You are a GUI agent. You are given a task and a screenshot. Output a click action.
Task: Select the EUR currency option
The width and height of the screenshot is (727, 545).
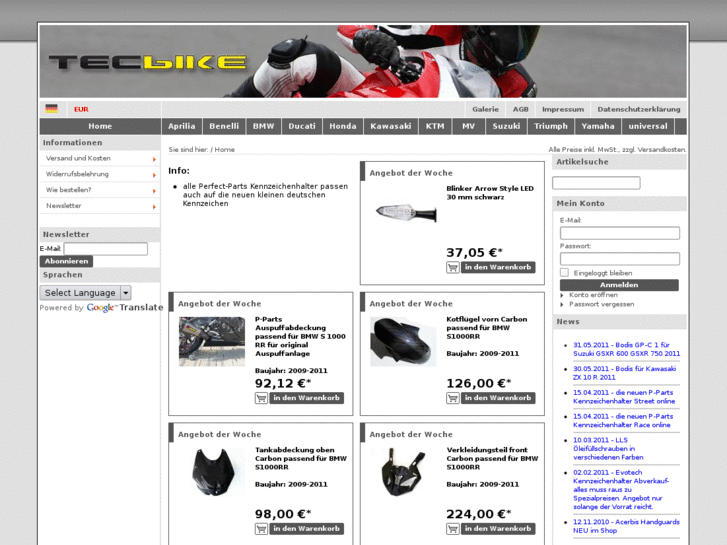coord(81,109)
